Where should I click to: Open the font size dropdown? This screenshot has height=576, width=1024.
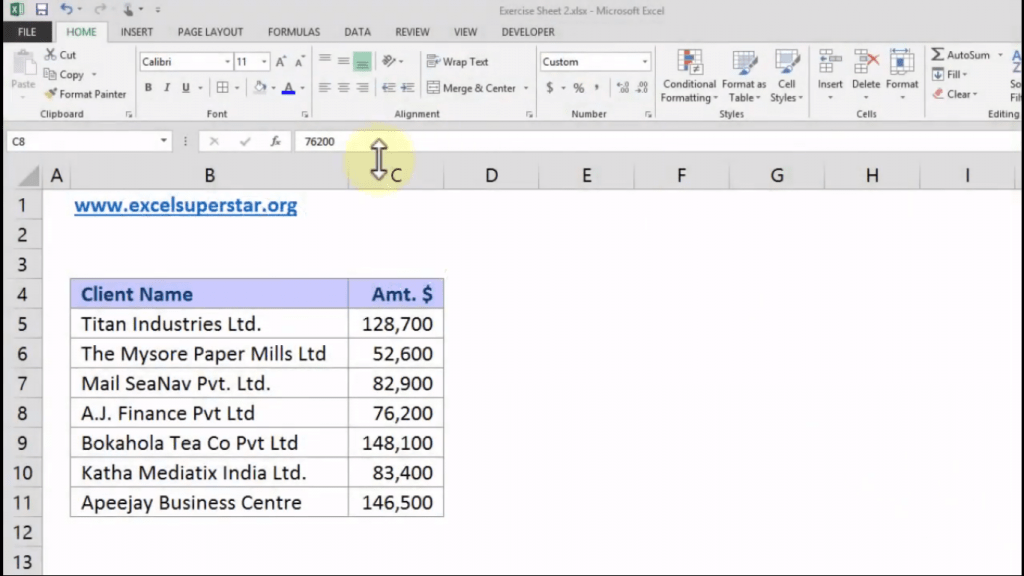266,61
